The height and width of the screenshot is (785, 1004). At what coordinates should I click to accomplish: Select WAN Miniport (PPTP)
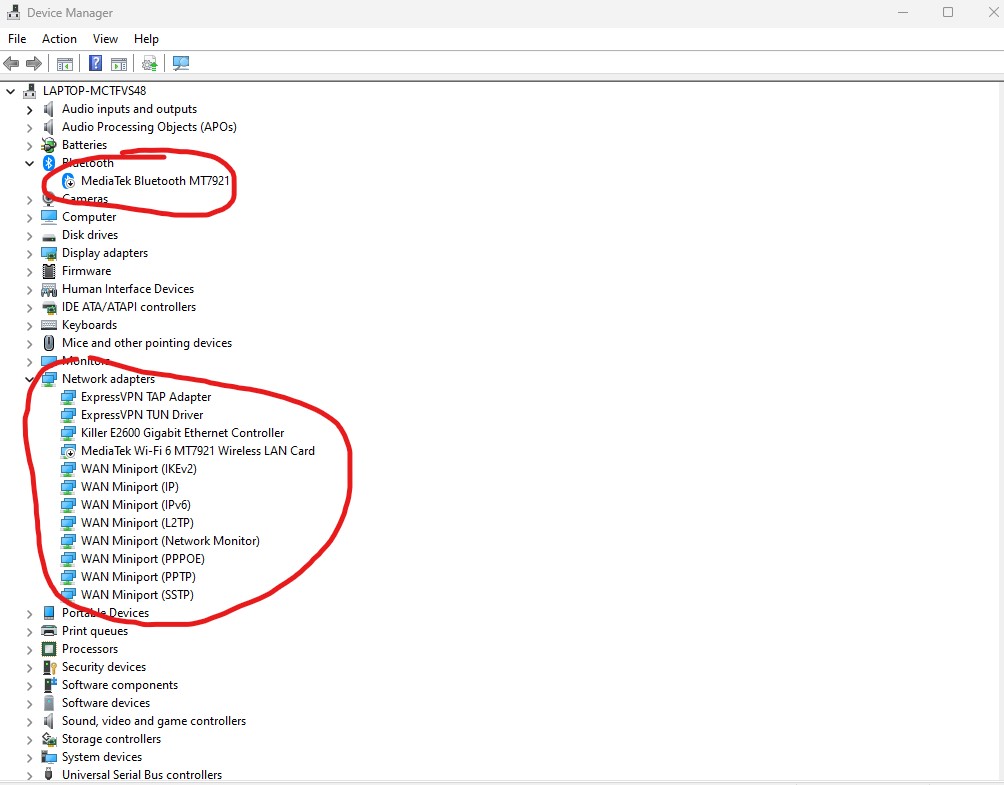138,576
